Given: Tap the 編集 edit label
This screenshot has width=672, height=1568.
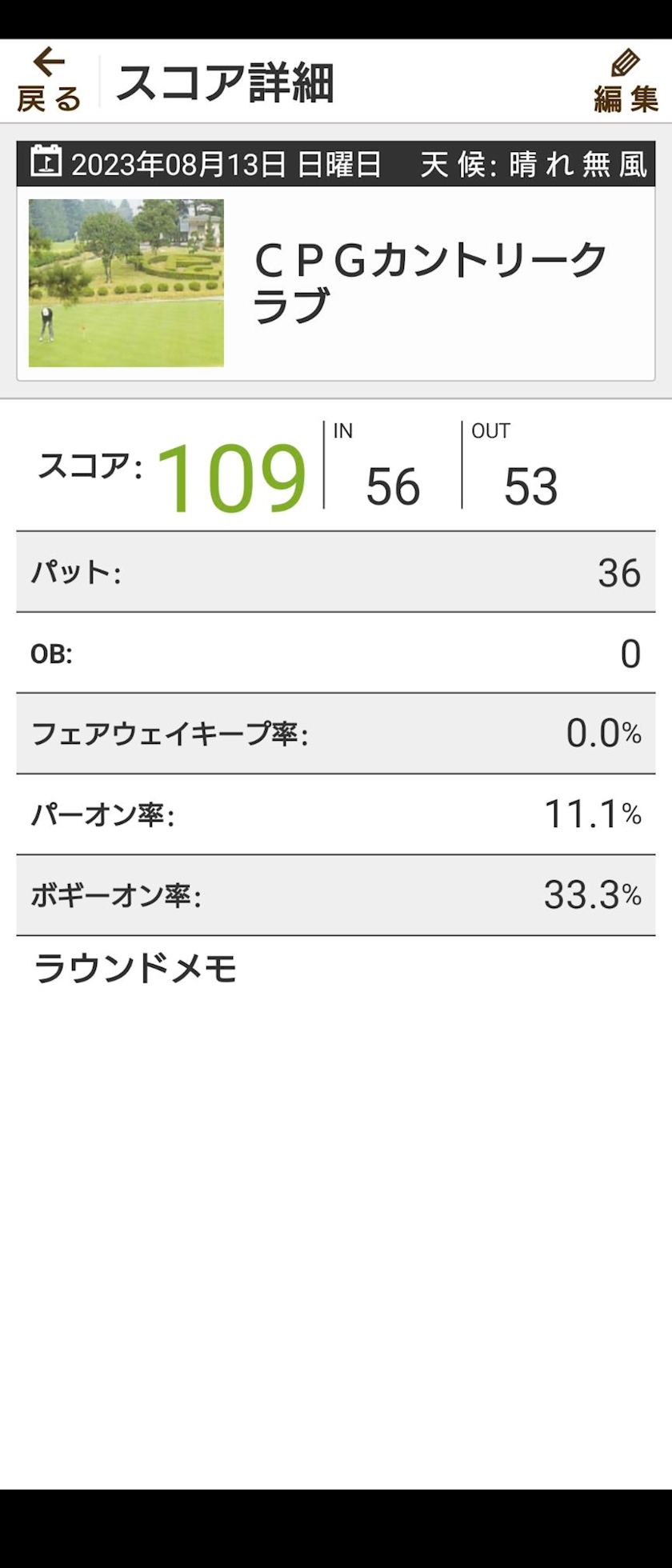Looking at the screenshot, I should 626,99.
